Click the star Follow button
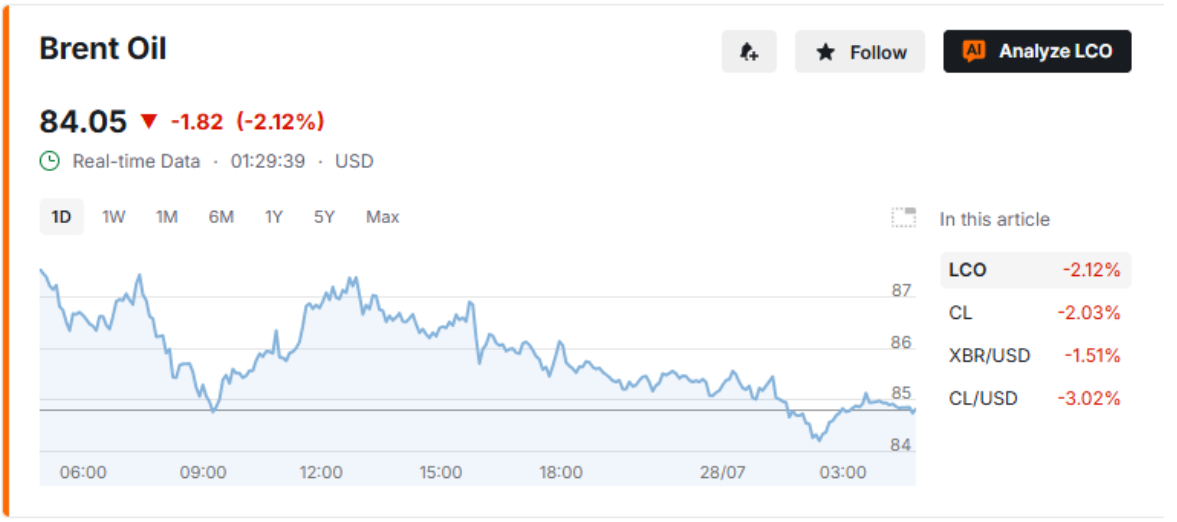Image resolution: width=1177 pixels, height=522 pixels. (860, 52)
